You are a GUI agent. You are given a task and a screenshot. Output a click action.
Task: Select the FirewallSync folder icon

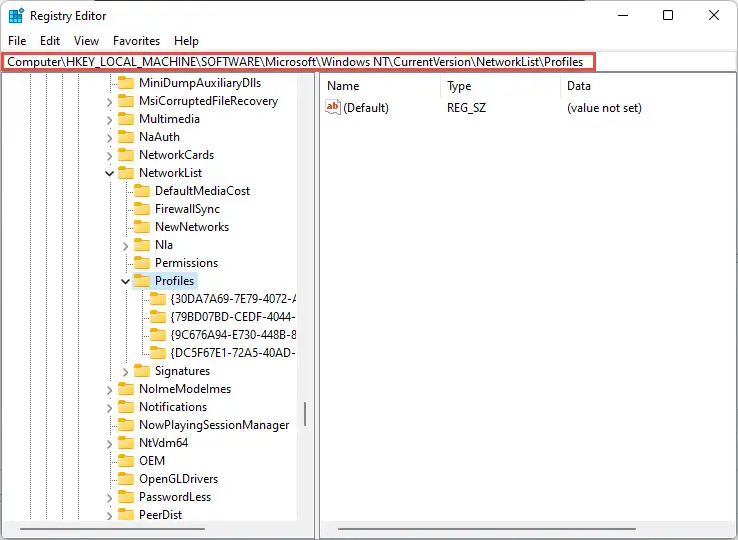[x=142, y=209]
